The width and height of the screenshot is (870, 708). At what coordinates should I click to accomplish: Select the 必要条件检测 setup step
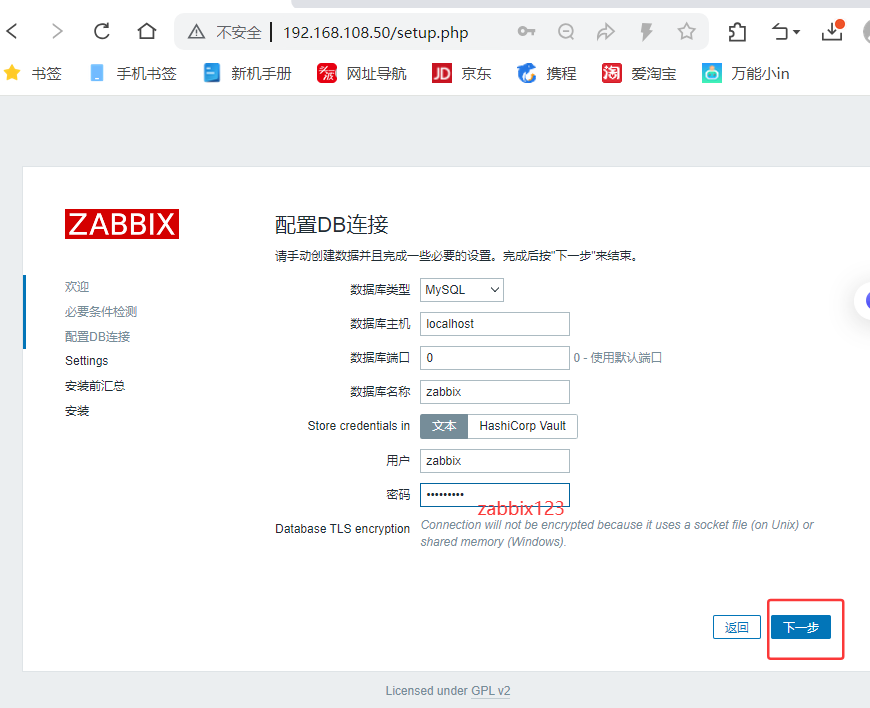100,312
